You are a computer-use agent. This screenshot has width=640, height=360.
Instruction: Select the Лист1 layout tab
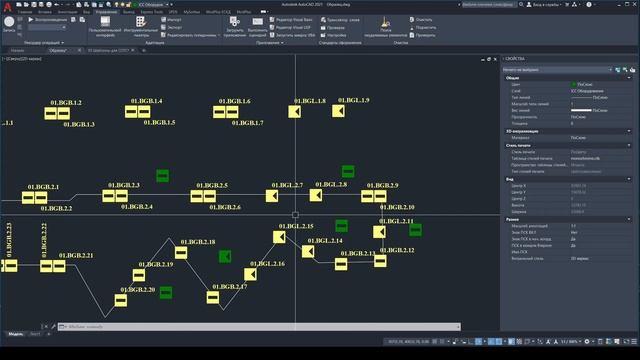coord(35,334)
